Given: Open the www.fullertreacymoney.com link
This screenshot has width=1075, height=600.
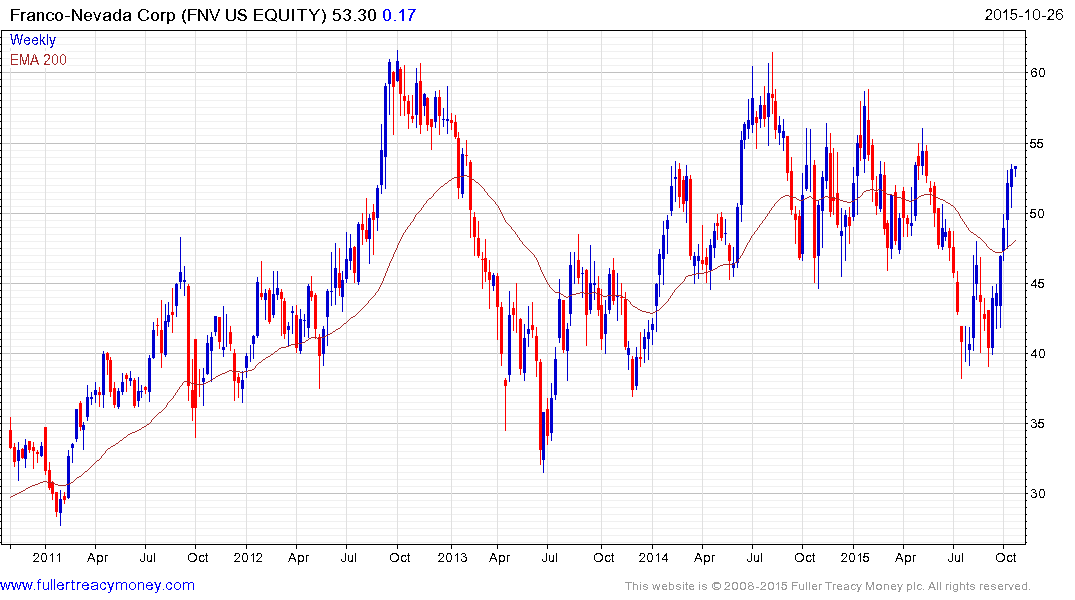Looking at the screenshot, I should [97, 586].
